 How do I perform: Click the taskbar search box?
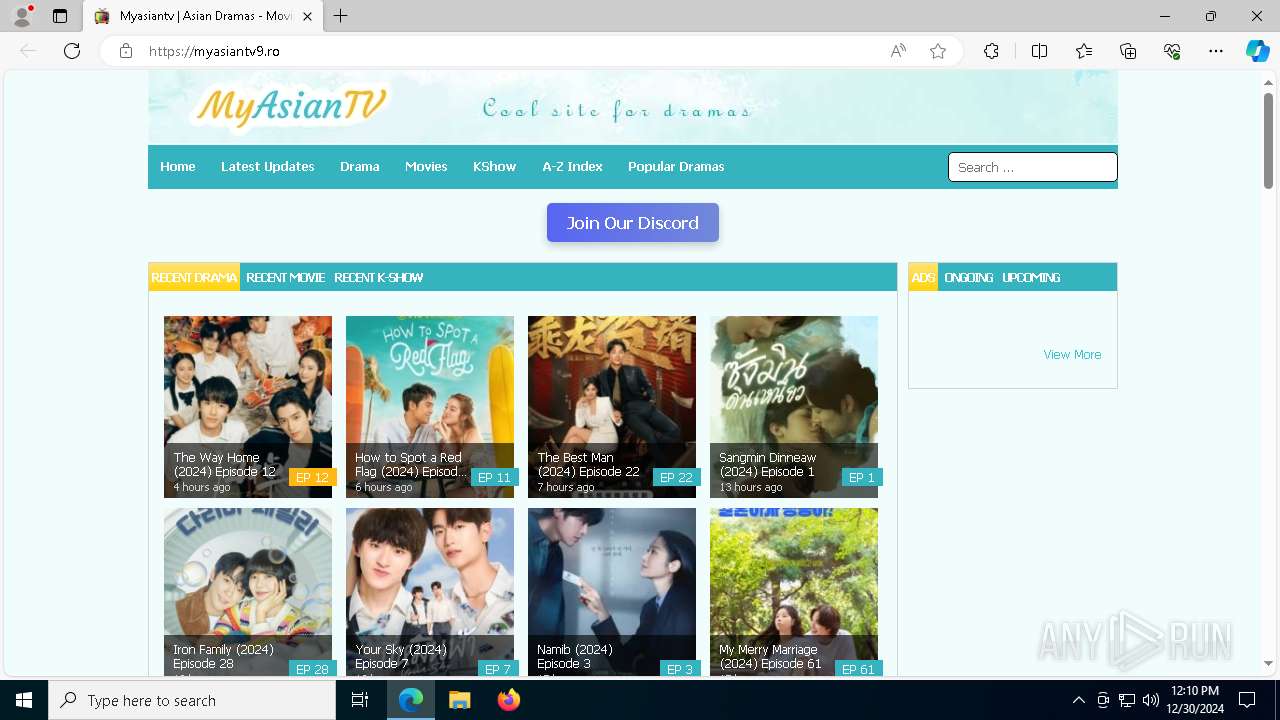click(192, 700)
